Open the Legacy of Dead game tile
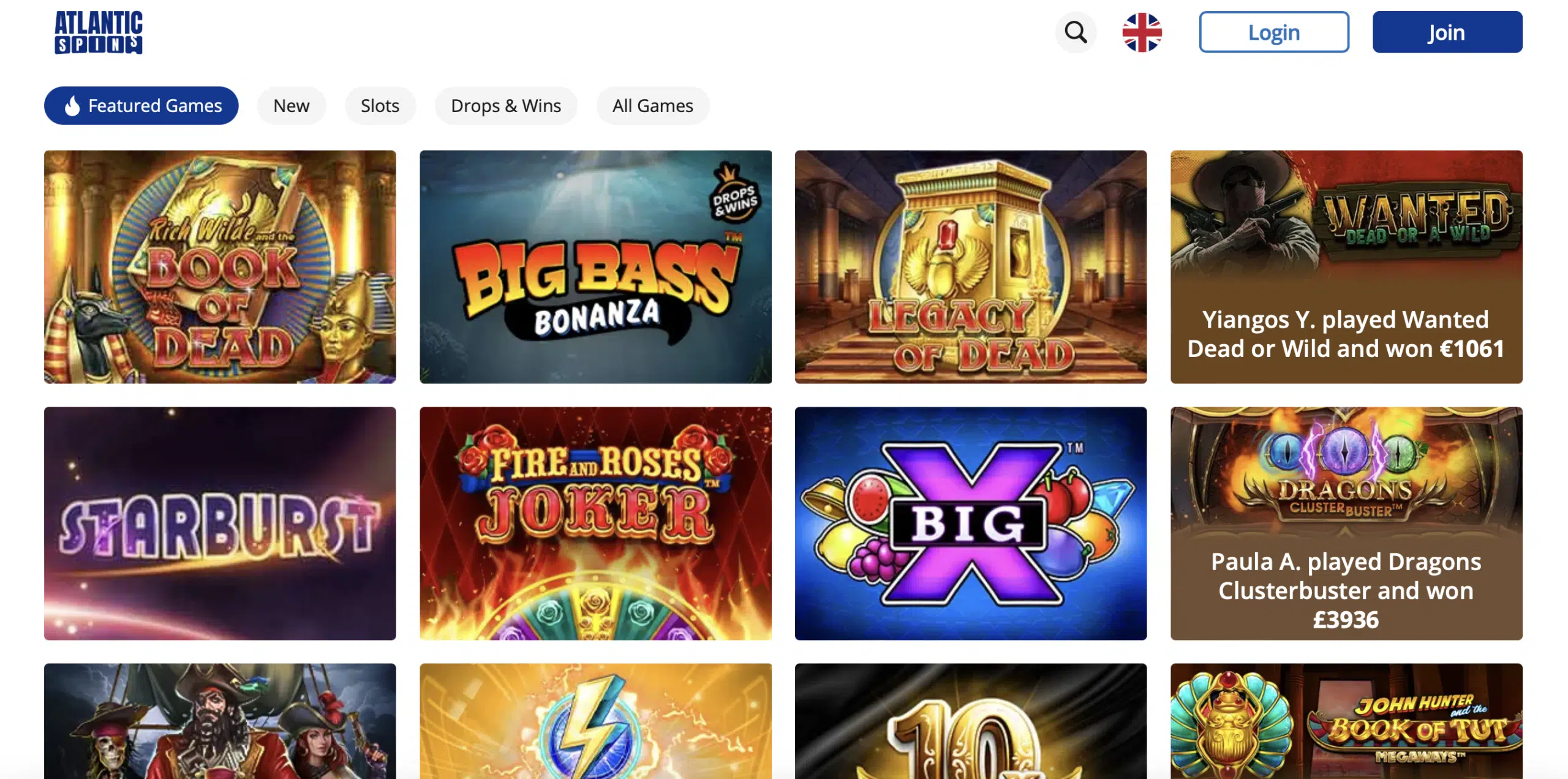 point(971,267)
